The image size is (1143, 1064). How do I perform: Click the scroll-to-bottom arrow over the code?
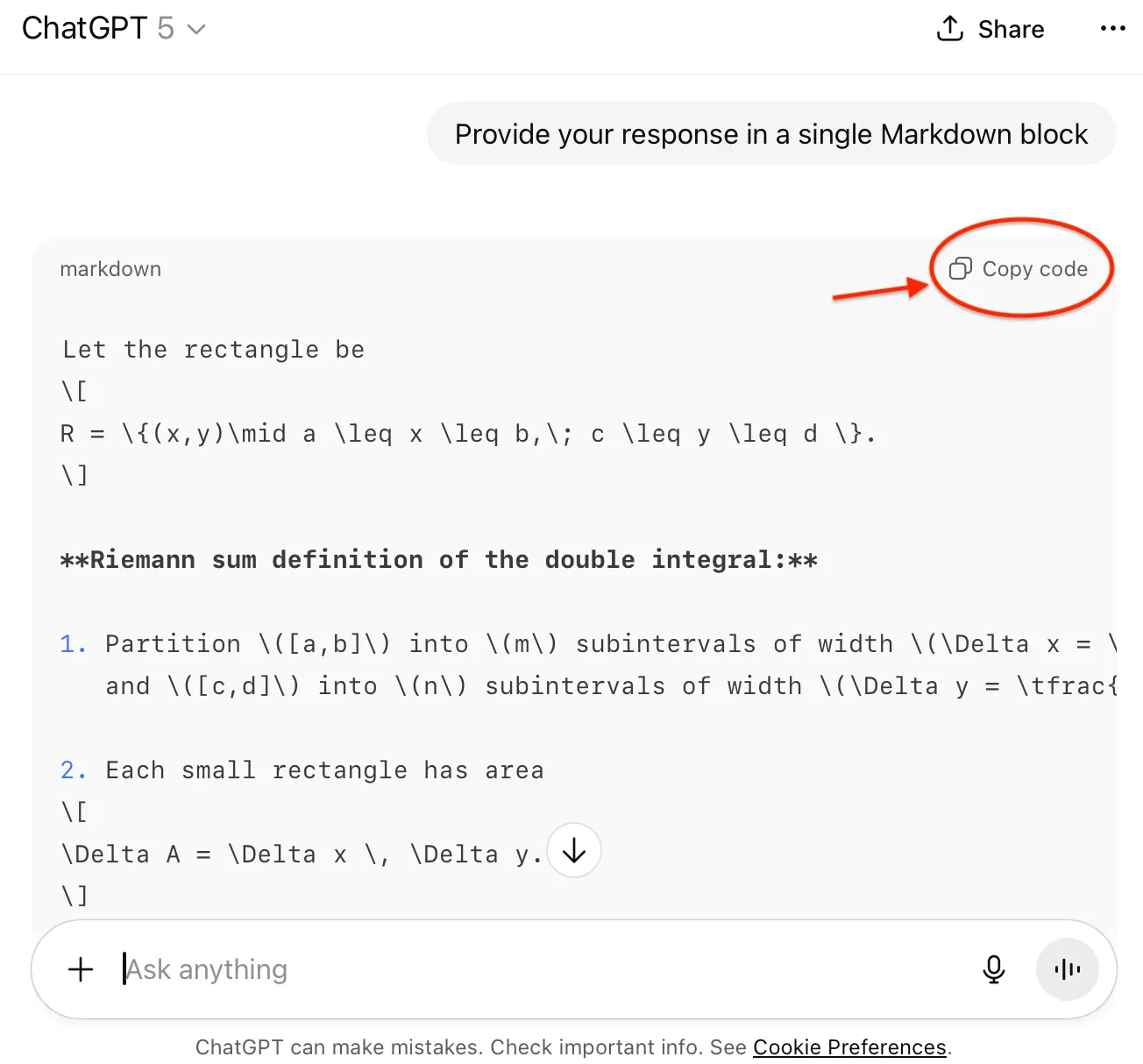(x=574, y=849)
